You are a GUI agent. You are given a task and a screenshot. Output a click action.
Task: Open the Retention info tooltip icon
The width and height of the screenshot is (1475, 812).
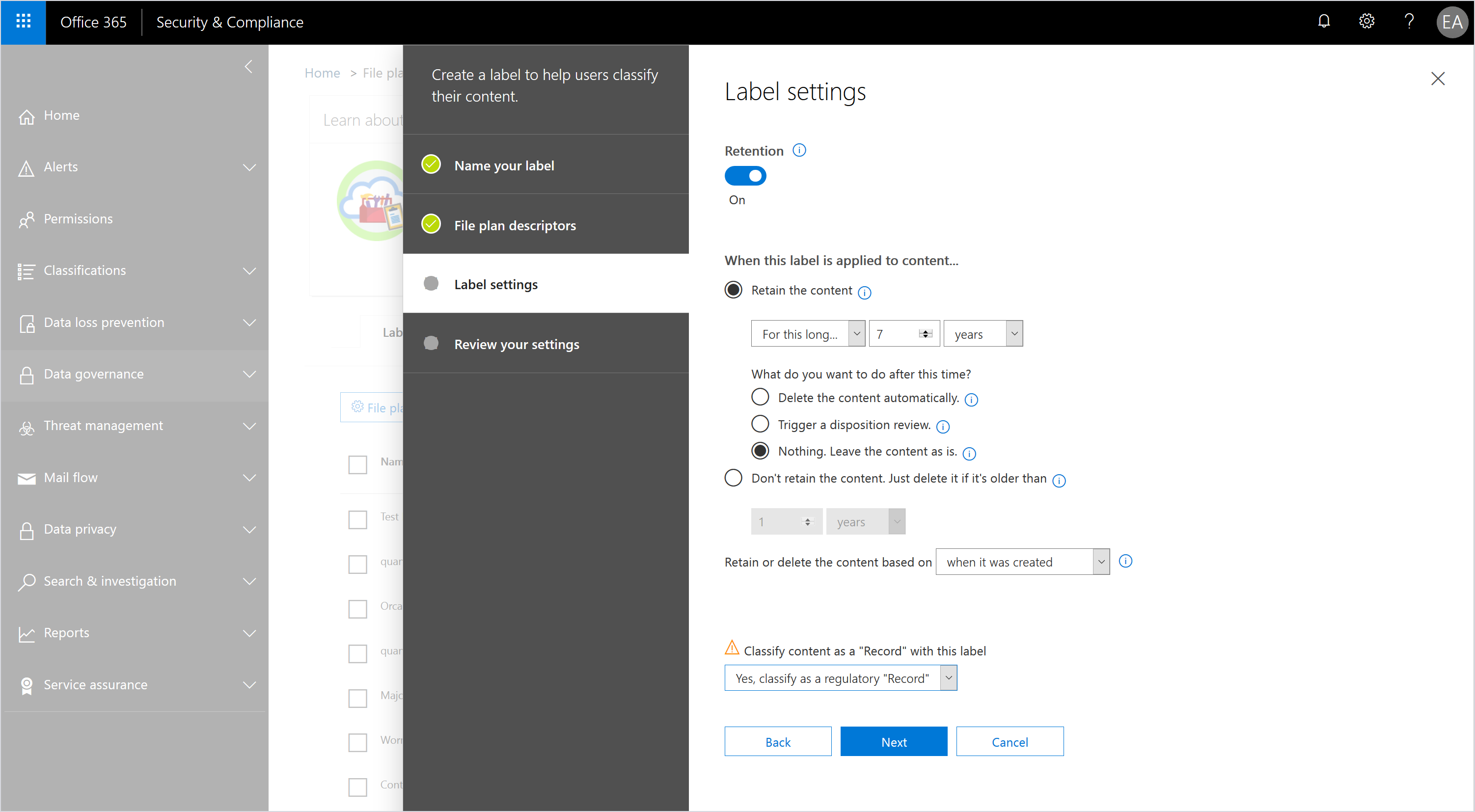(799, 150)
